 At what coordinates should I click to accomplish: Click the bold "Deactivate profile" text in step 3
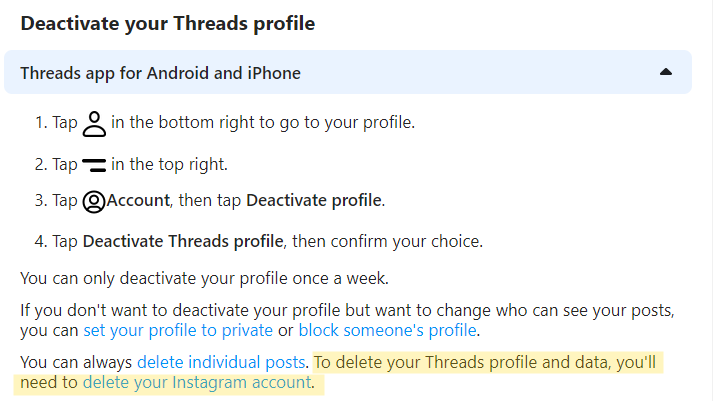click(314, 201)
